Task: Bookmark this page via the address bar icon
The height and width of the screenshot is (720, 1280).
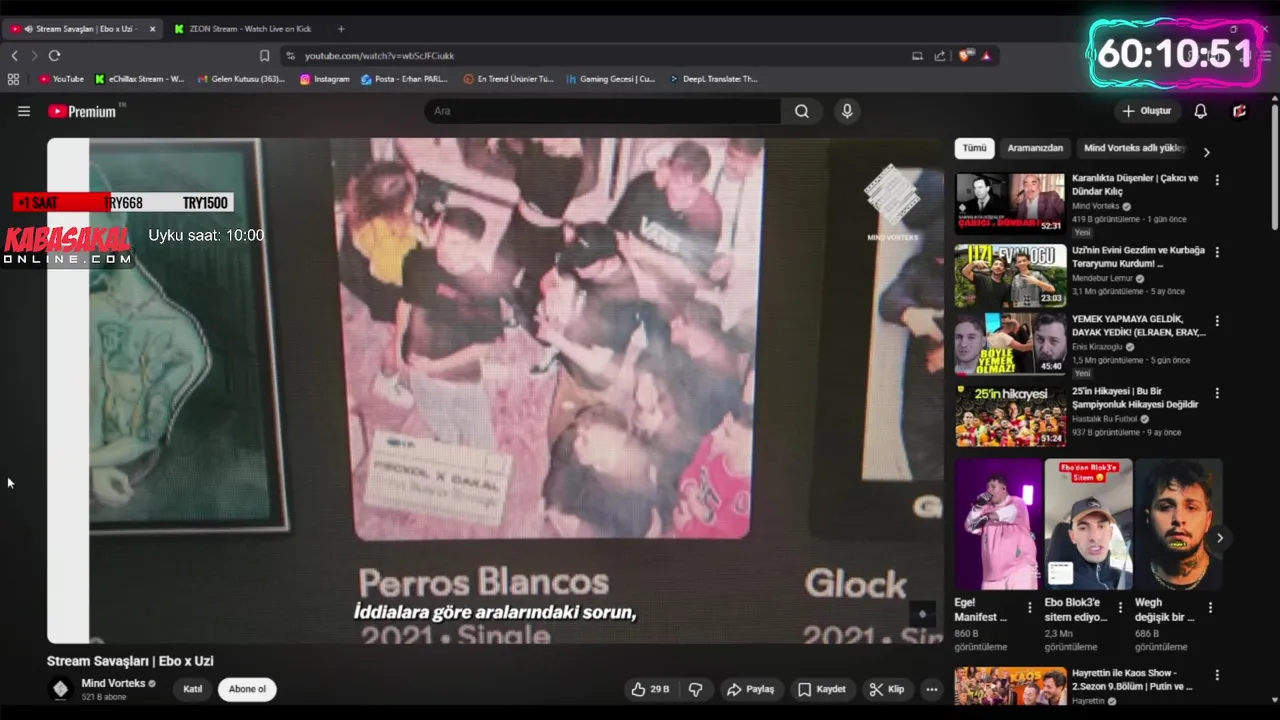Action: click(264, 56)
